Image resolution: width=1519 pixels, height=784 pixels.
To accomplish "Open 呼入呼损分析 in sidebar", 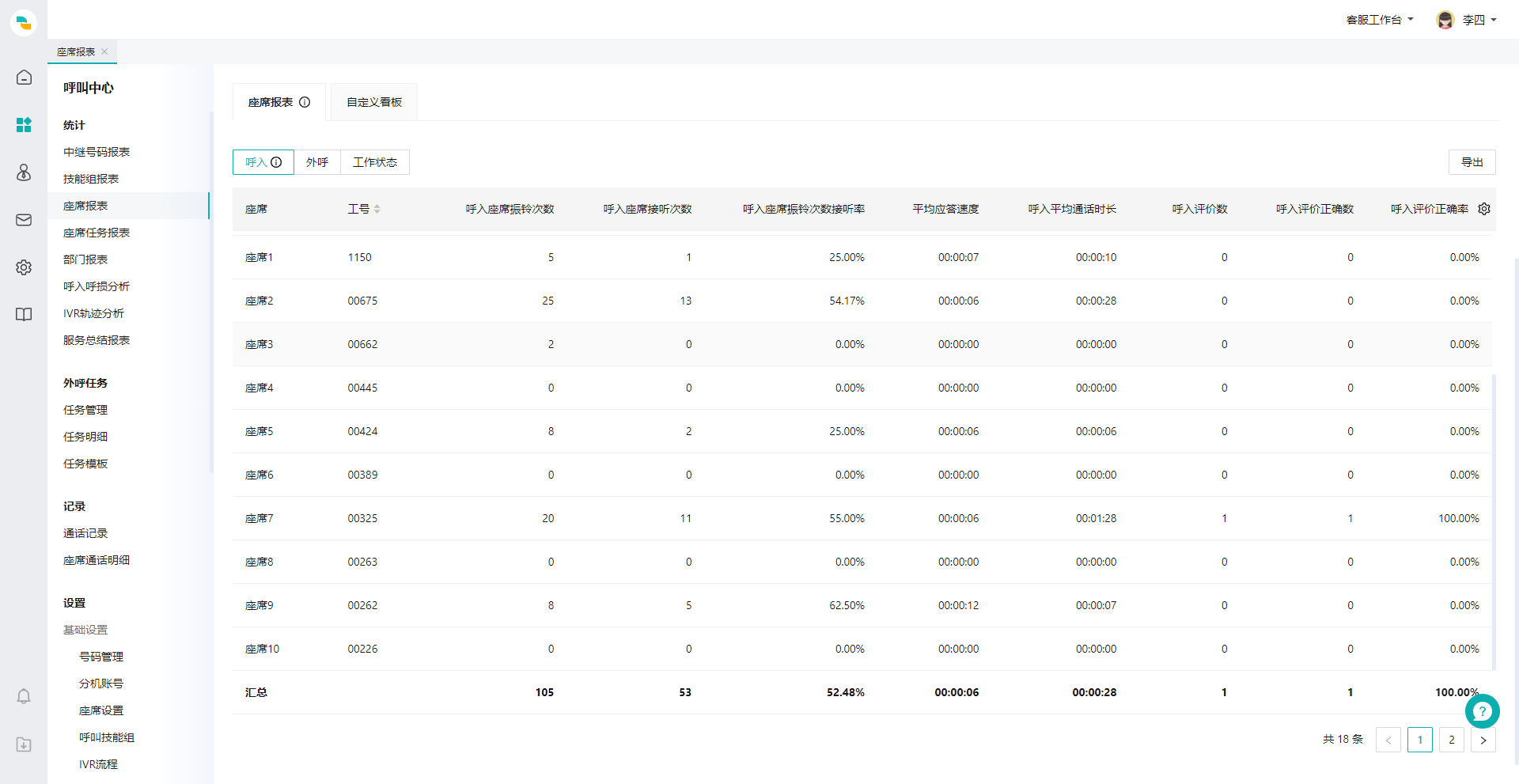I will tap(97, 286).
